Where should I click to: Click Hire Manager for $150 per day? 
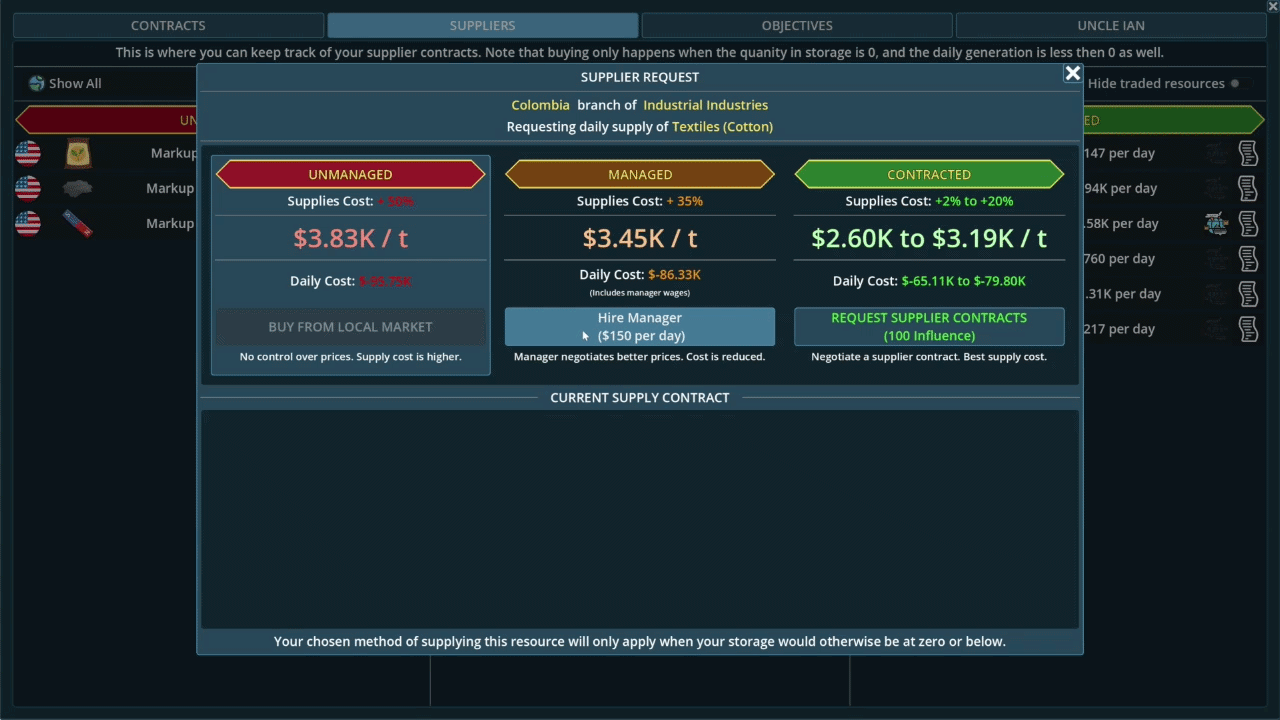pos(640,327)
